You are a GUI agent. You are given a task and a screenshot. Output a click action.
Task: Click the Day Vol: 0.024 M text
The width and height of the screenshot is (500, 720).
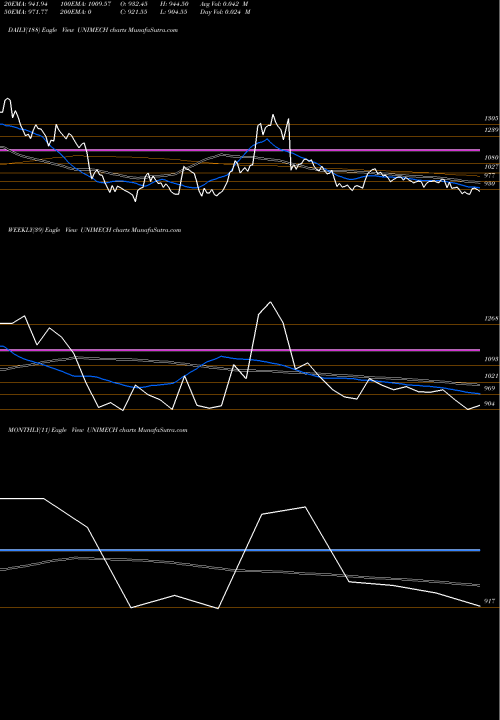225,12
